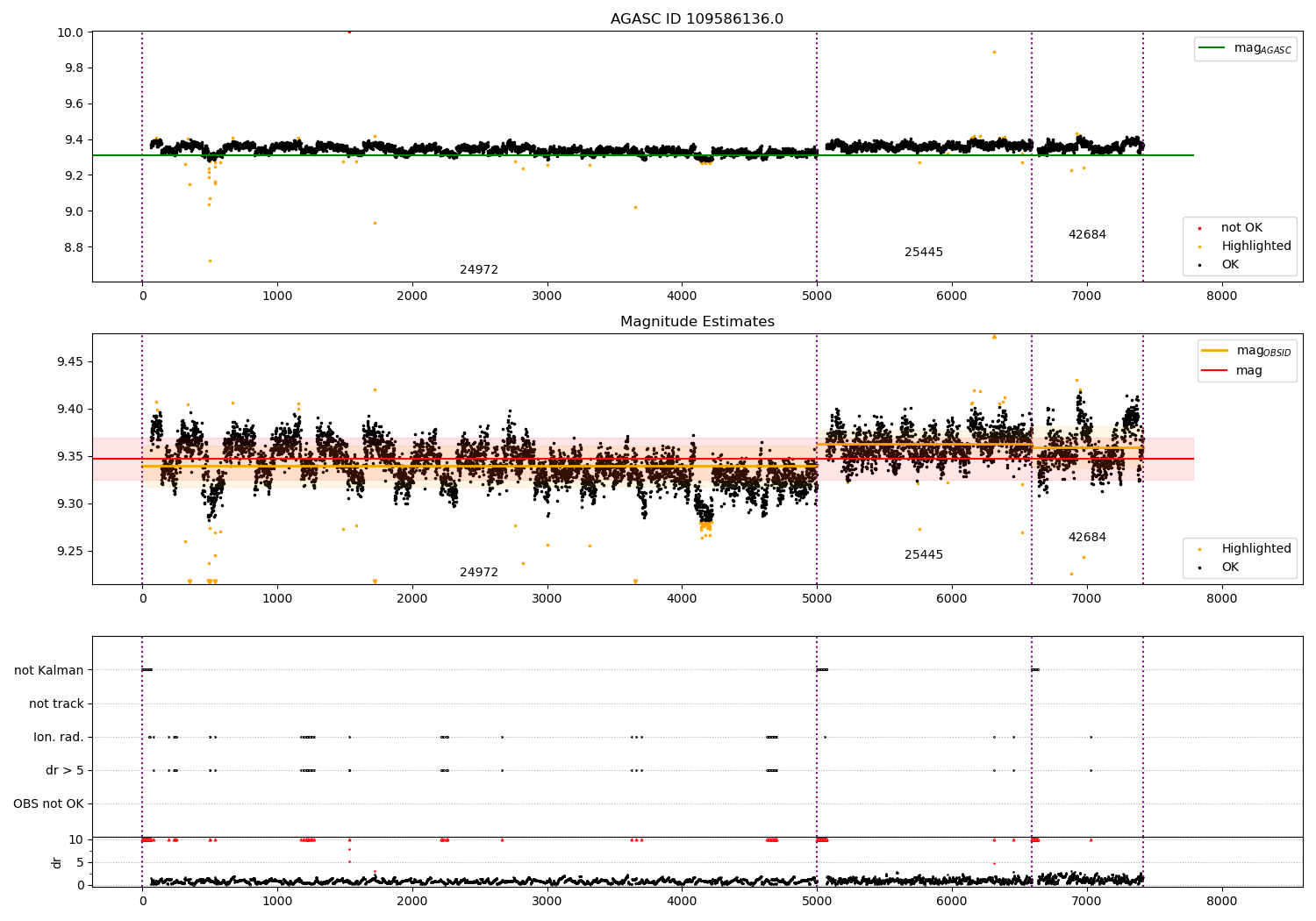Screen dimensions: 1316x921
Task: Click the 'dr > 5' row label
Action: (x=65, y=770)
